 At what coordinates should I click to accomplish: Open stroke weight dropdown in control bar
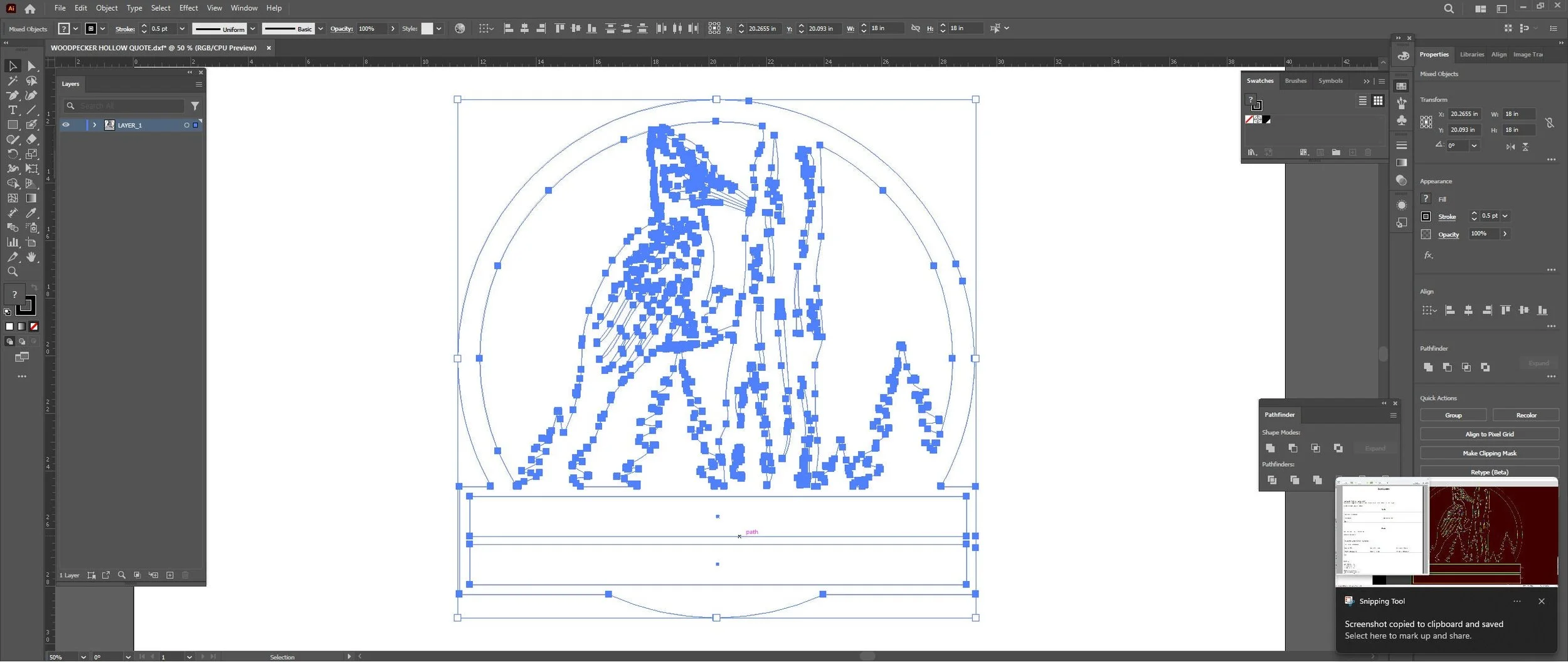point(182,29)
